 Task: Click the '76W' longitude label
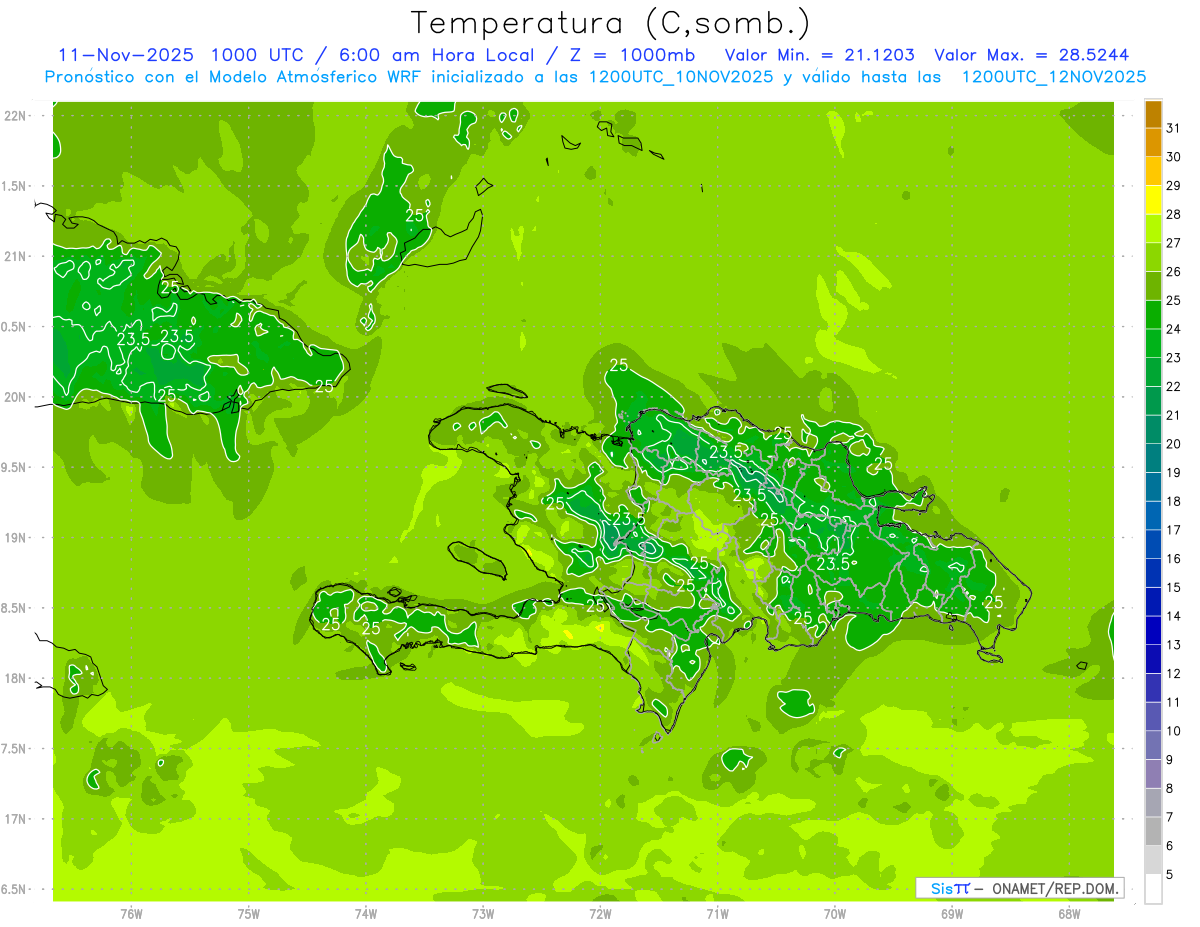coord(131,914)
